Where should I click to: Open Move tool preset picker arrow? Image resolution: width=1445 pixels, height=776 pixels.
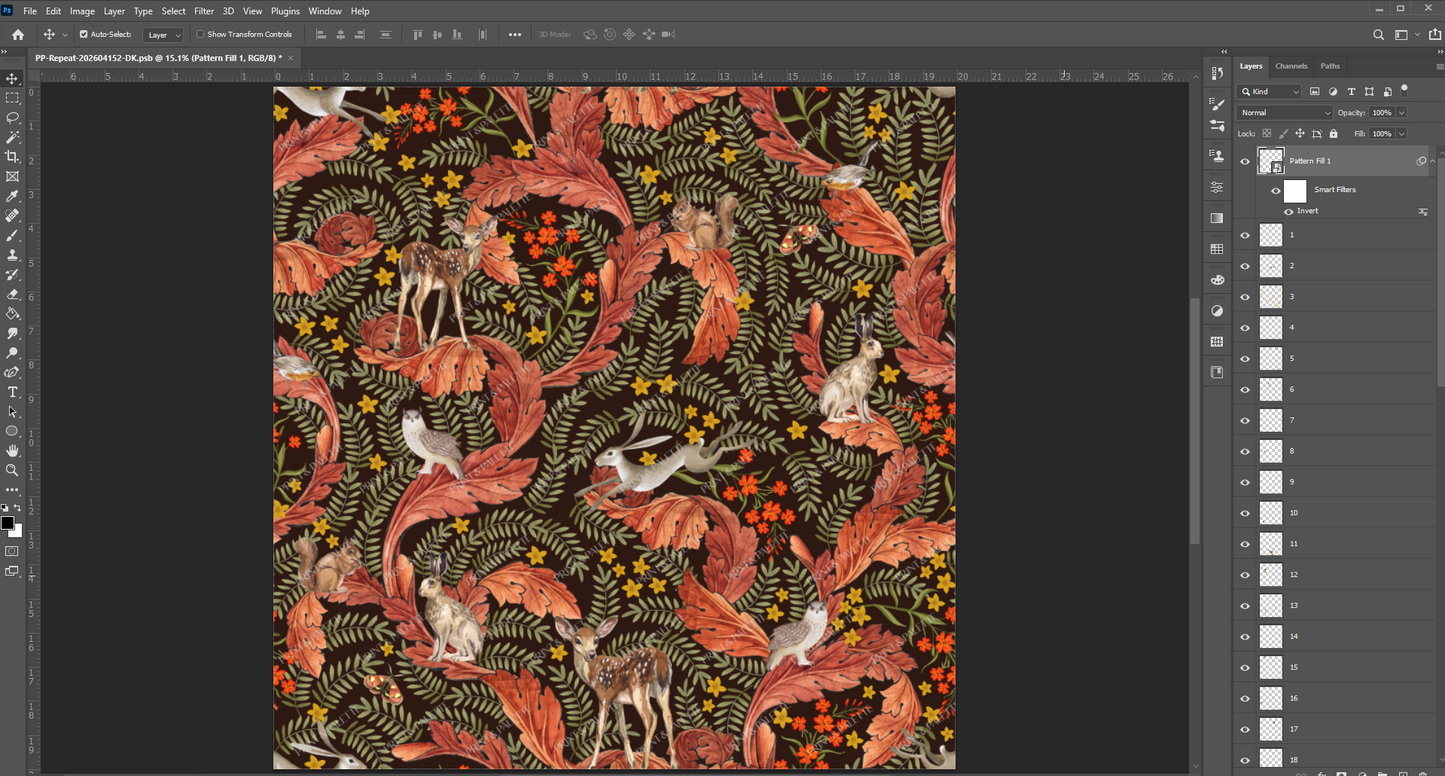65,35
